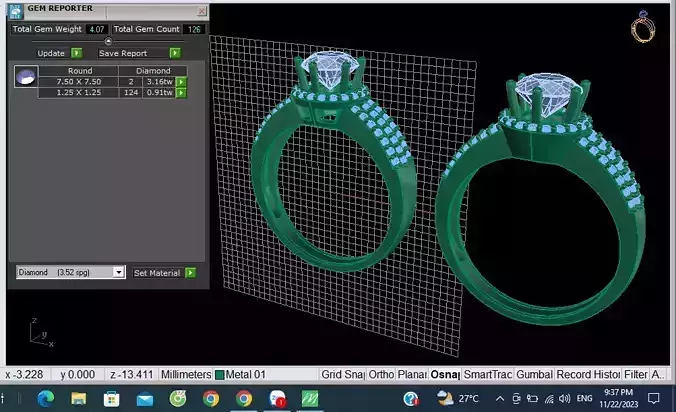Viewport: 676px width, 412px height.
Task: Click the green arrow beside Set Material
Action: coord(190,272)
